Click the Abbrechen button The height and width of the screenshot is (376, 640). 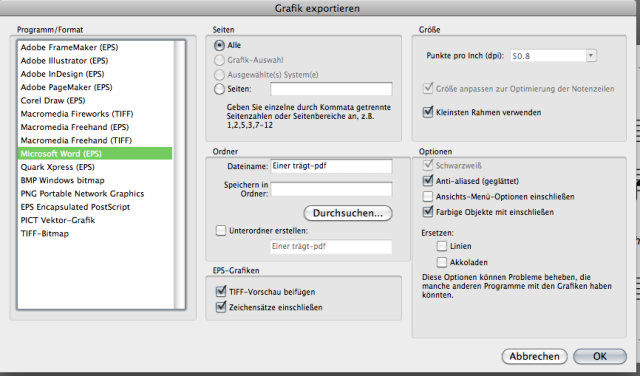tap(534, 356)
